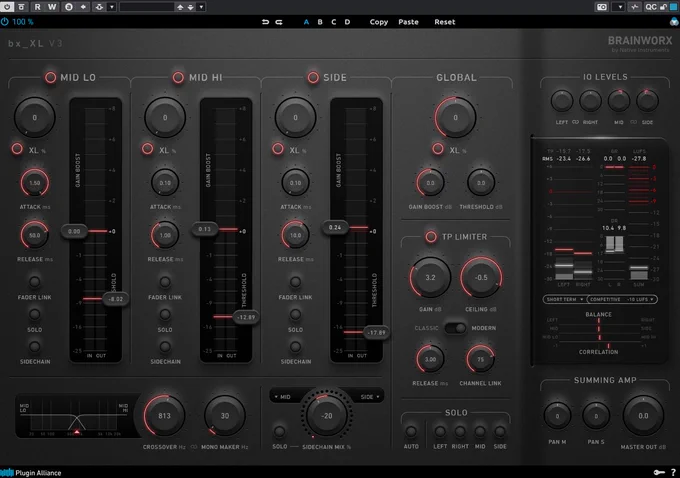This screenshot has width=680, height=478.
Task: Select settings slot D
Action: pos(347,22)
